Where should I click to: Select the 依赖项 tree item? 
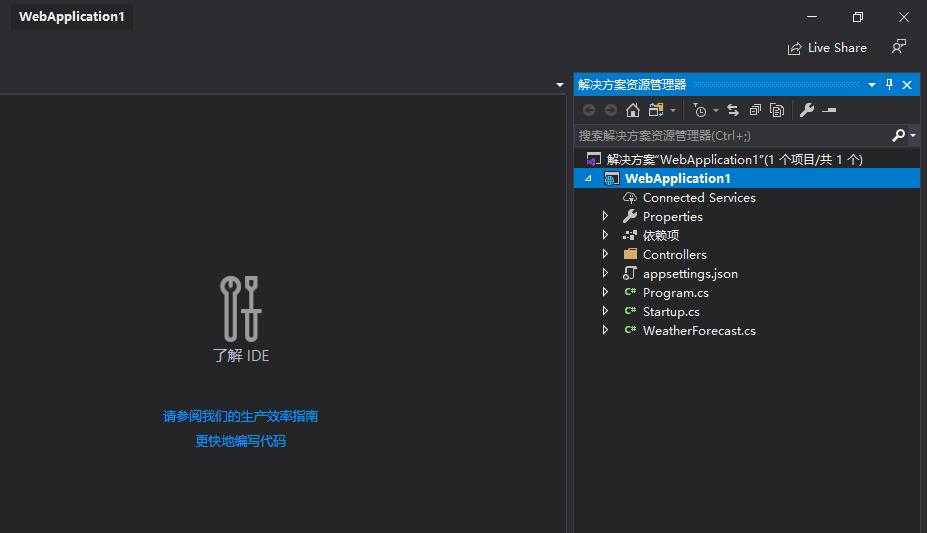[661, 236]
